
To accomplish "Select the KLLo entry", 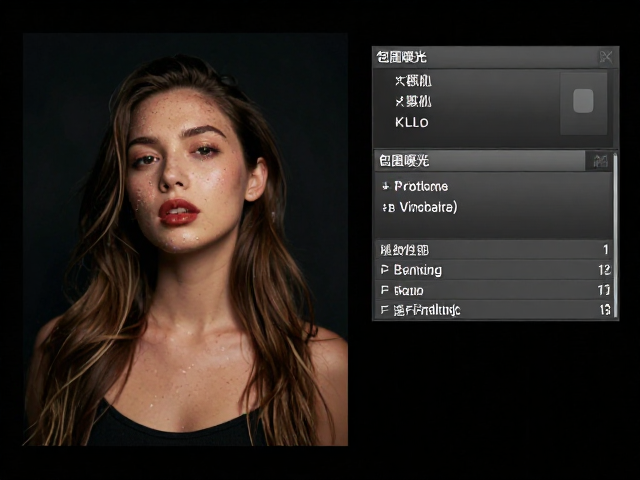I will [411, 122].
